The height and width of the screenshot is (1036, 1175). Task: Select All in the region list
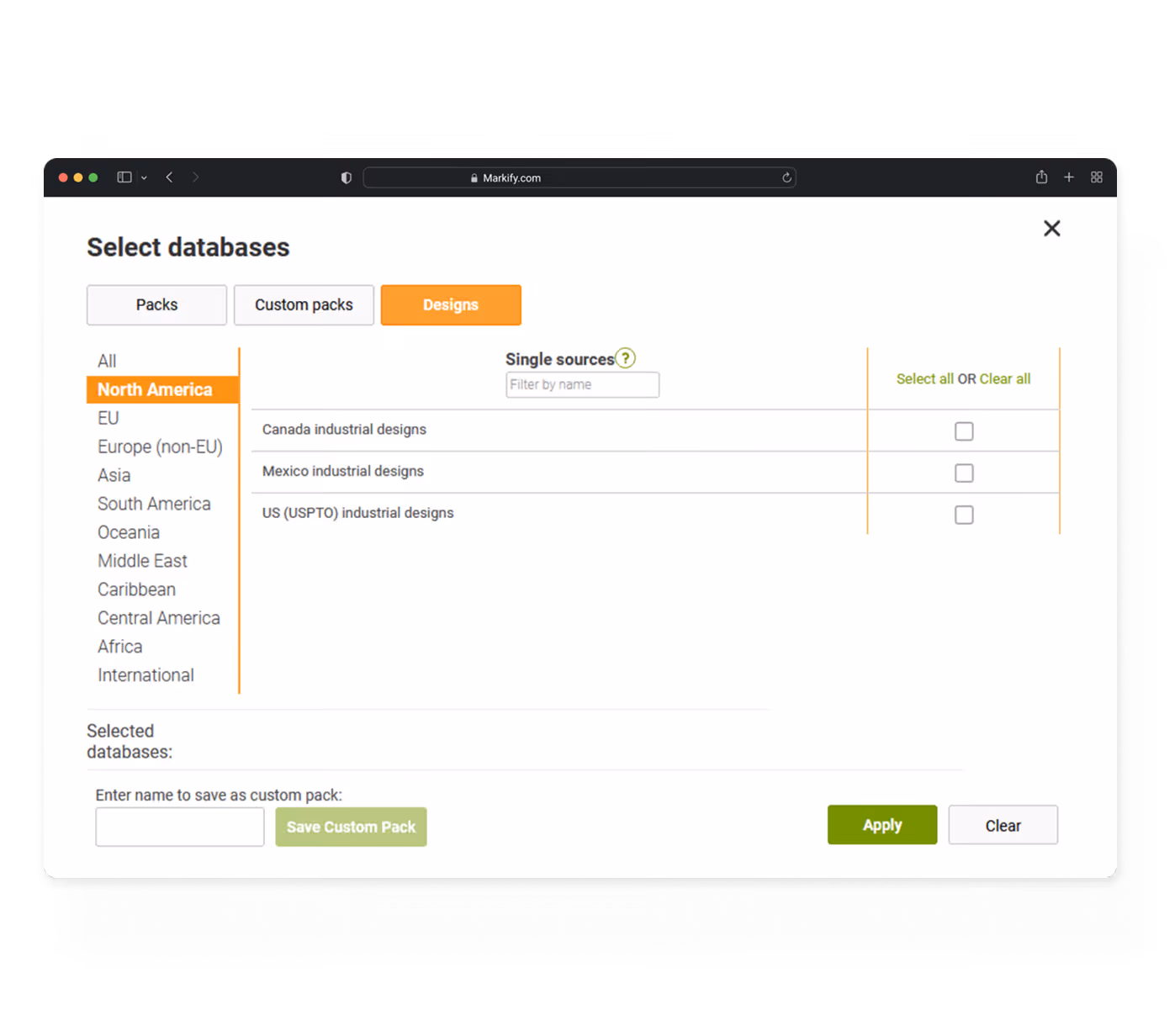click(107, 362)
